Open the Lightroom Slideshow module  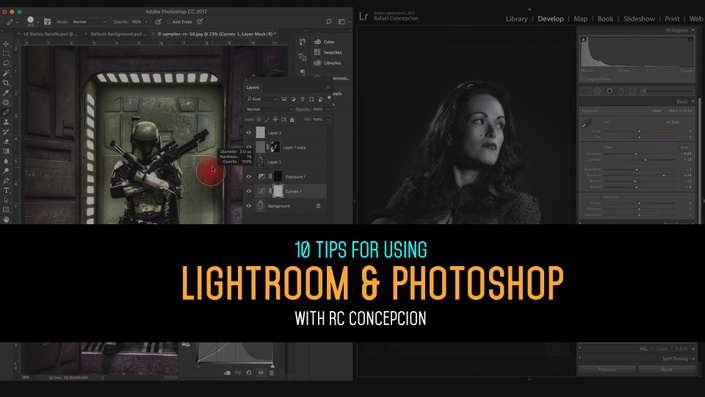coord(639,19)
